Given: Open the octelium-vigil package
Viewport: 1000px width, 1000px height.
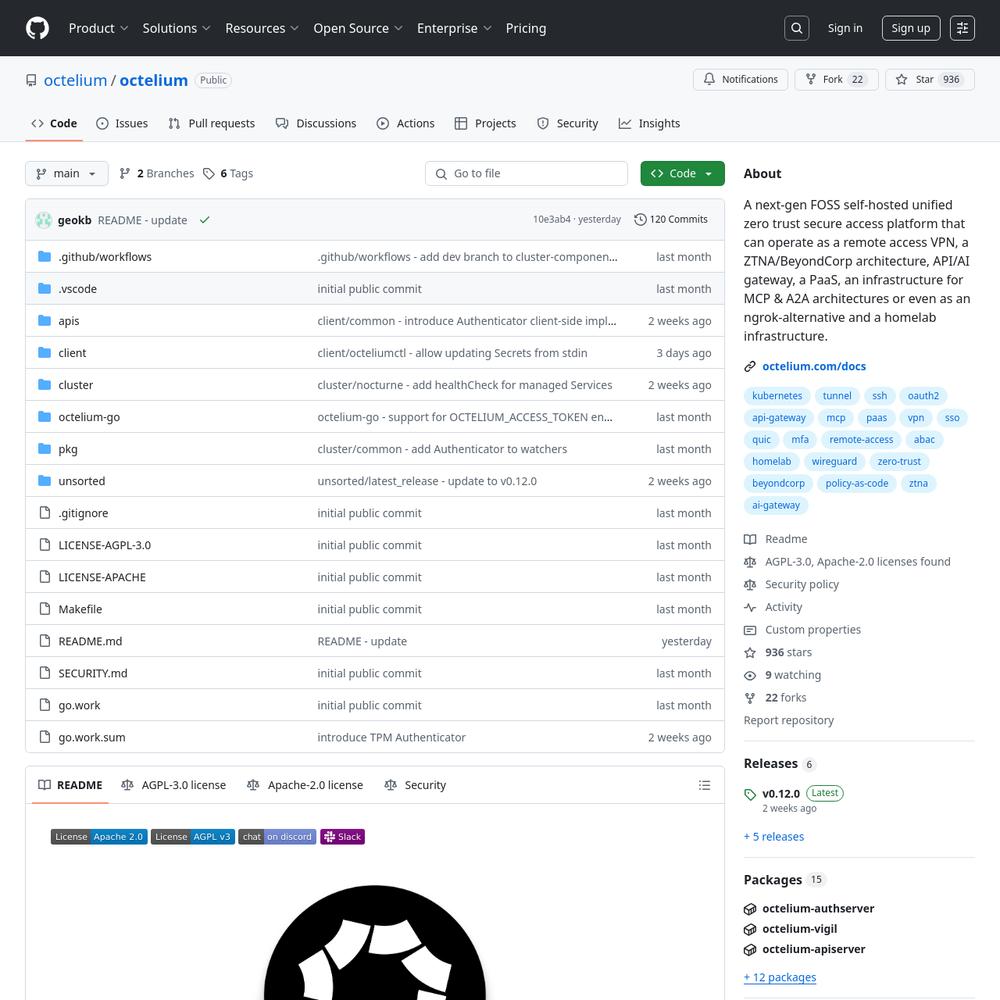Looking at the screenshot, I should point(799,929).
